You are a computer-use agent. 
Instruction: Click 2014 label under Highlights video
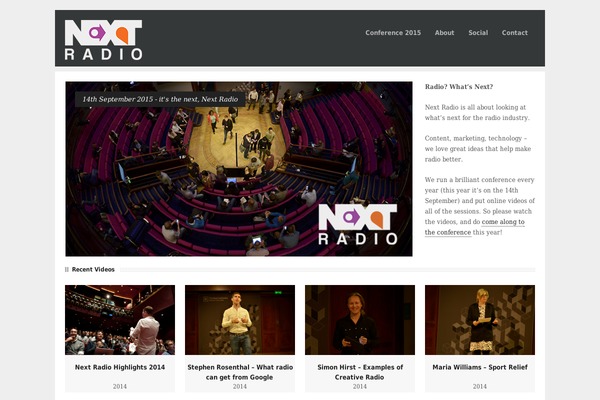(x=120, y=387)
